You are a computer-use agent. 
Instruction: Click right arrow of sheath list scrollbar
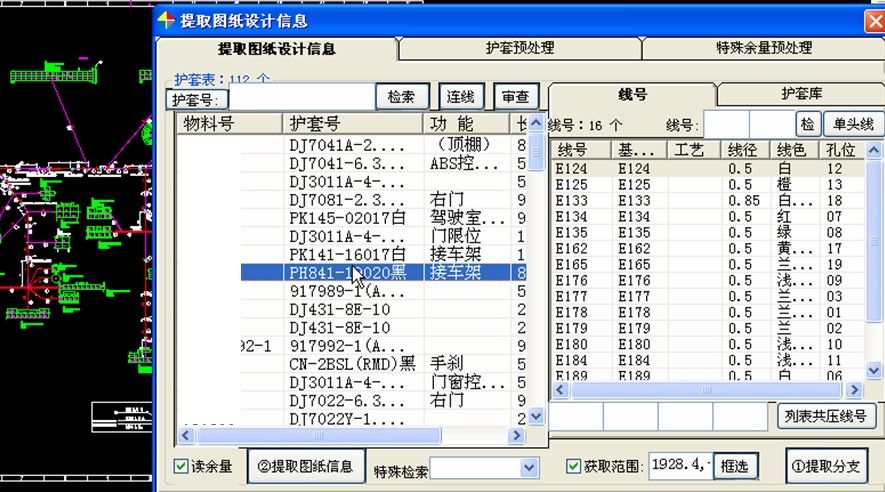tap(516, 435)
